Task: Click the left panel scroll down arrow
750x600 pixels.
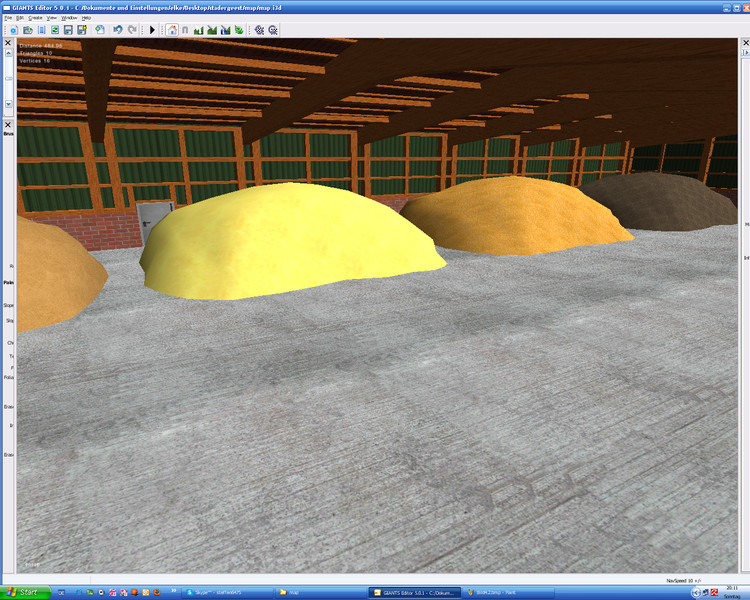Action: (x=8, y=104)
